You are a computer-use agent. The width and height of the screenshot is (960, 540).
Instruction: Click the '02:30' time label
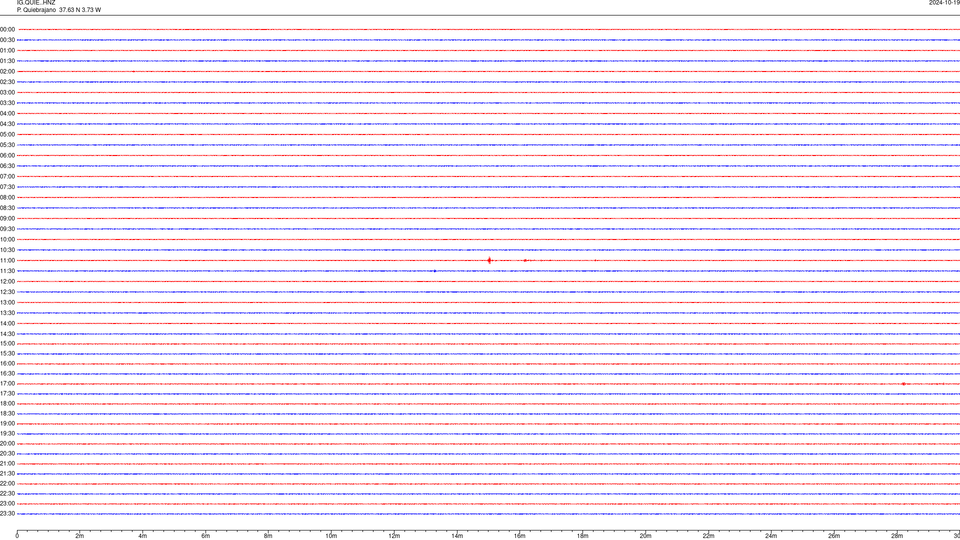[7, 82]
